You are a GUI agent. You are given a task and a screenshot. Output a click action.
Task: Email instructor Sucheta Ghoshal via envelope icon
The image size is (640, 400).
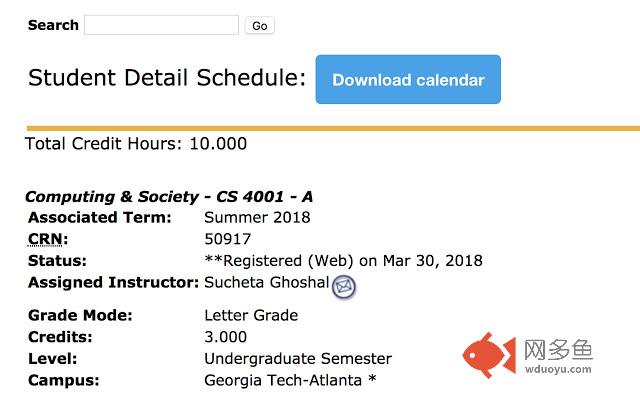[x=344, y=287]
